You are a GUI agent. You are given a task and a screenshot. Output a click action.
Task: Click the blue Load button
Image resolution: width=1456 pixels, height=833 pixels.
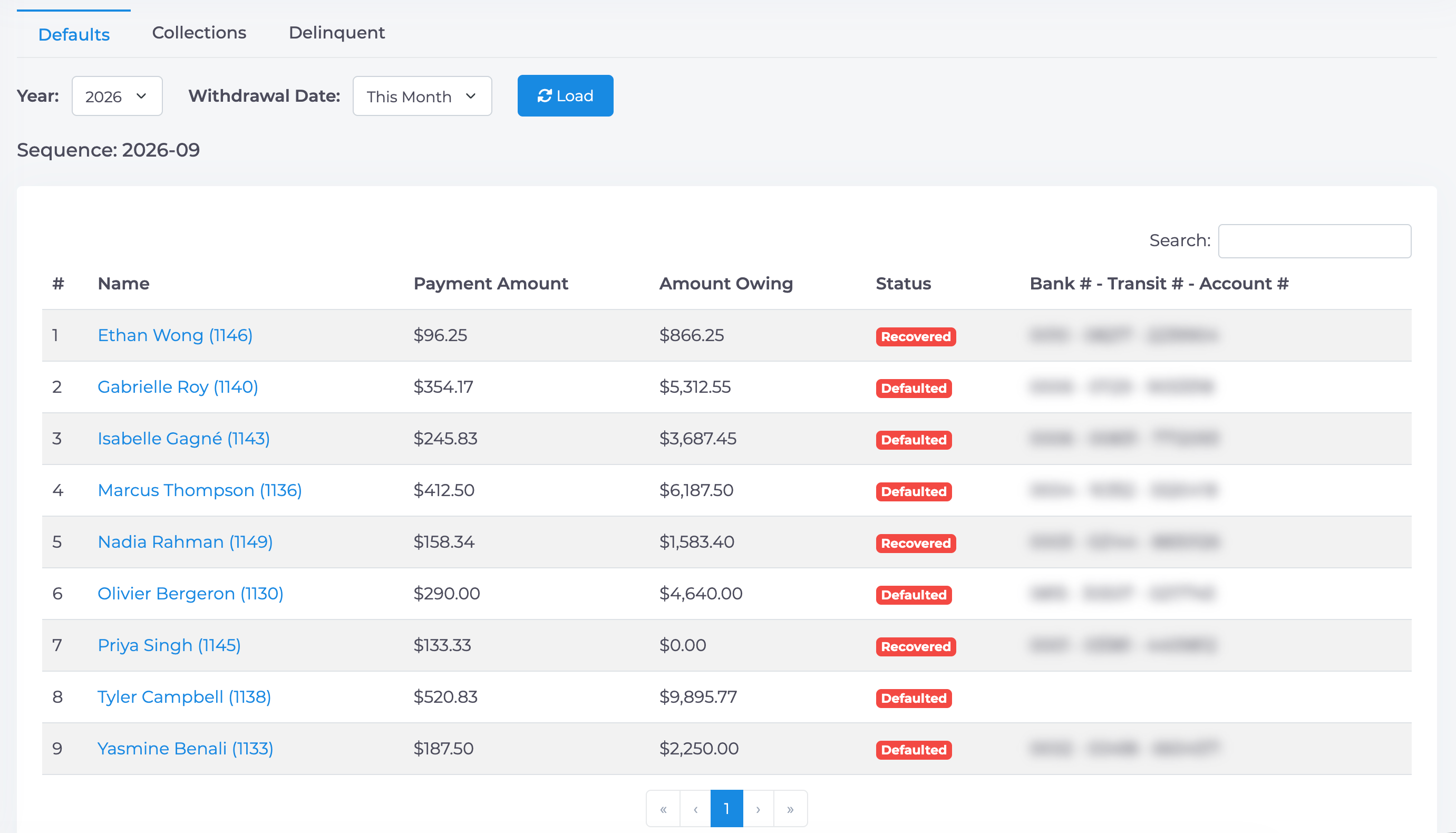pos(565,95)
